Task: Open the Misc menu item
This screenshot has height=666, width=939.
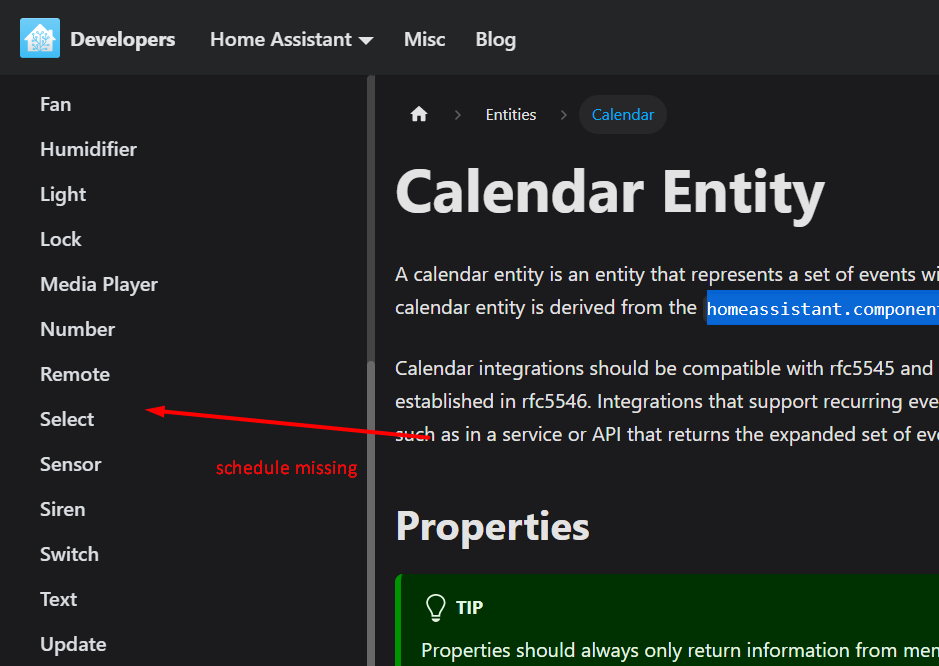Action: (424, 39)
